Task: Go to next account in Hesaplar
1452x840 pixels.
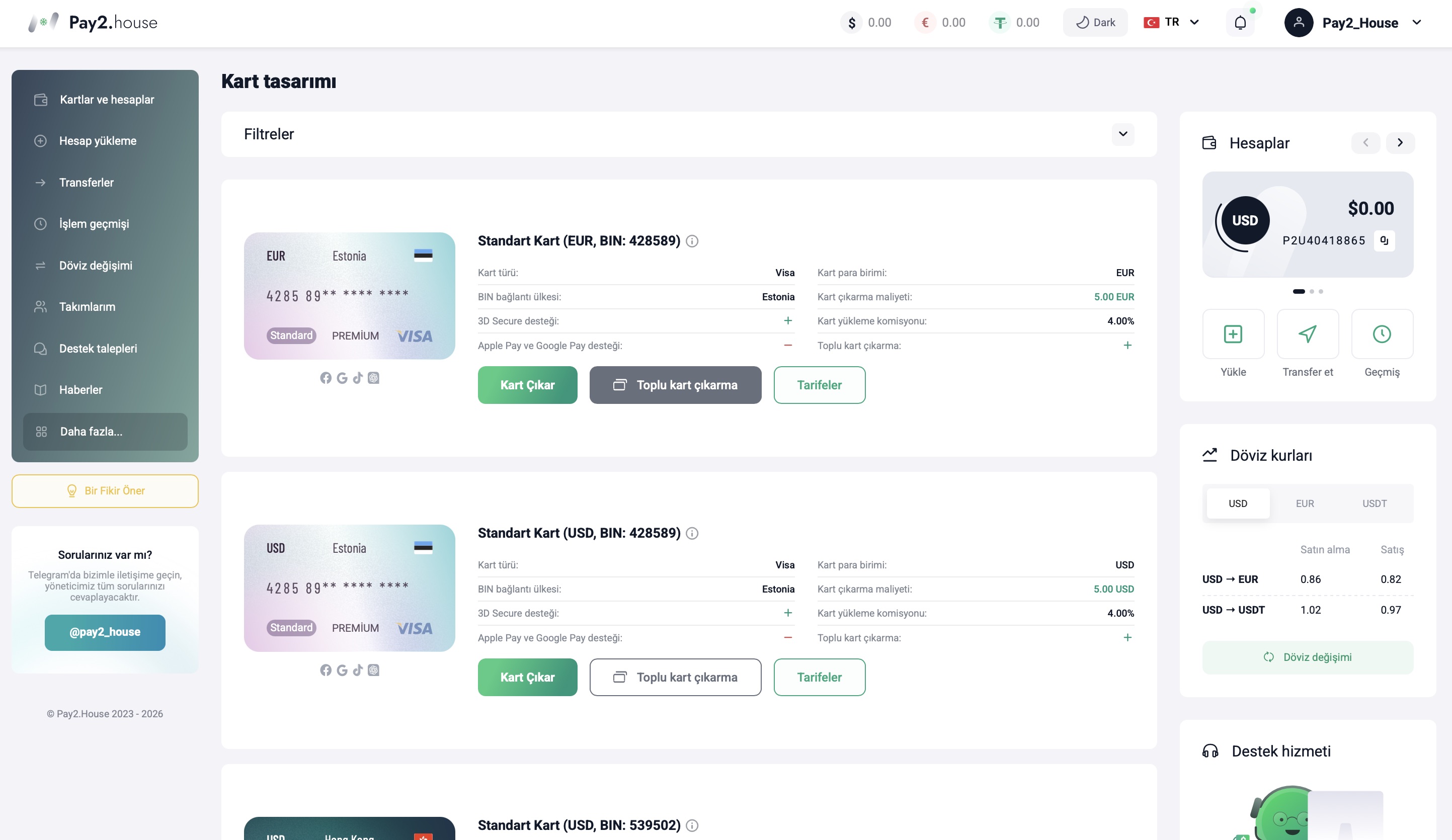Action: point(1400,142)
